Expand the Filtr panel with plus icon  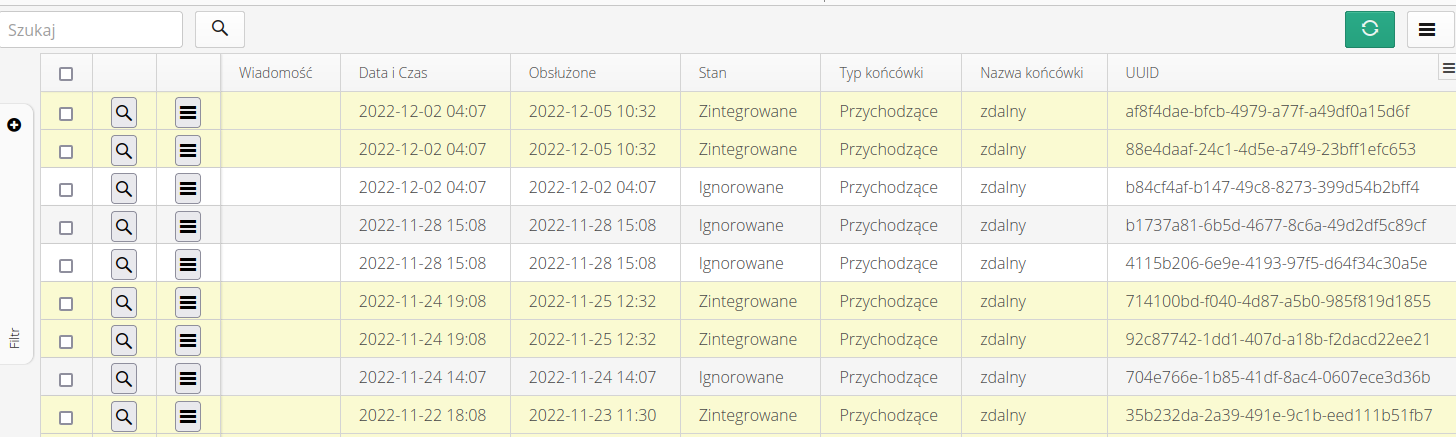point(14,125)
